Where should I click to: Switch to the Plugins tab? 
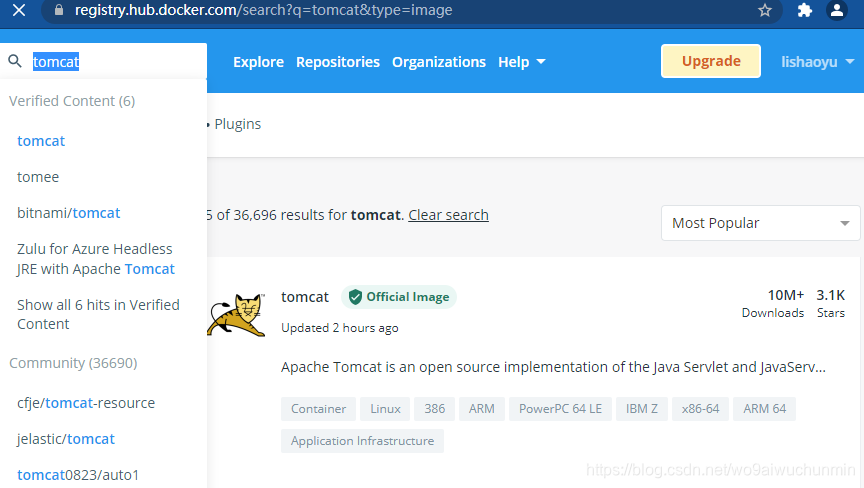click(x=237, y=124)
